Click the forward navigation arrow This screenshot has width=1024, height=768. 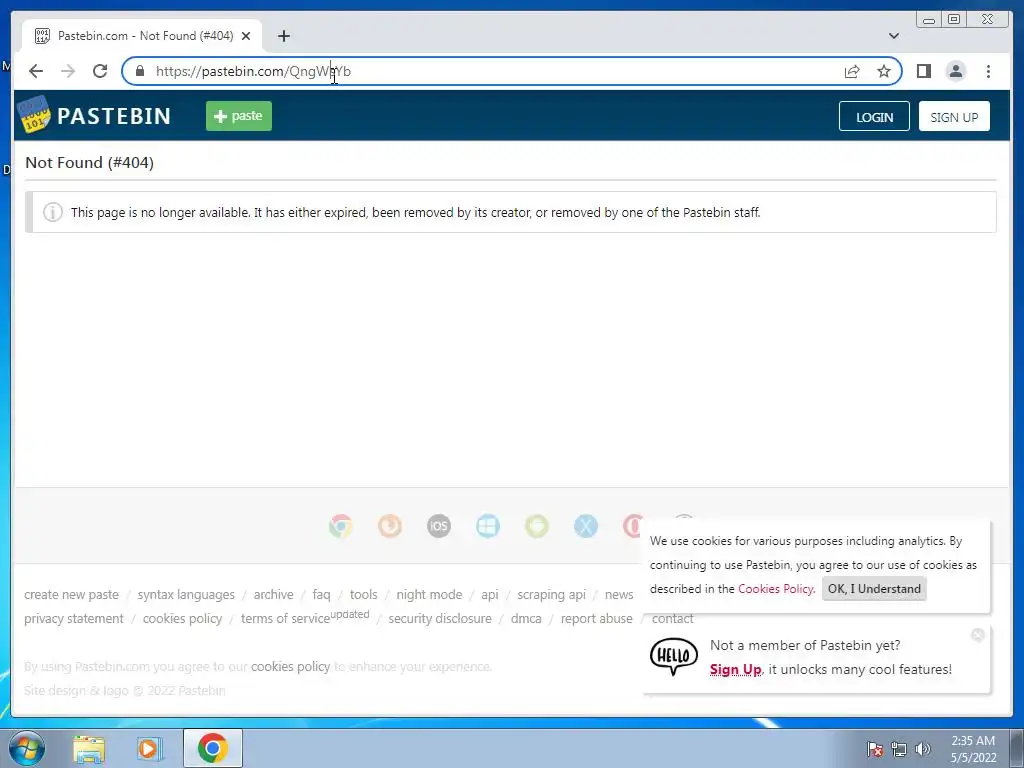pos(68,71)
